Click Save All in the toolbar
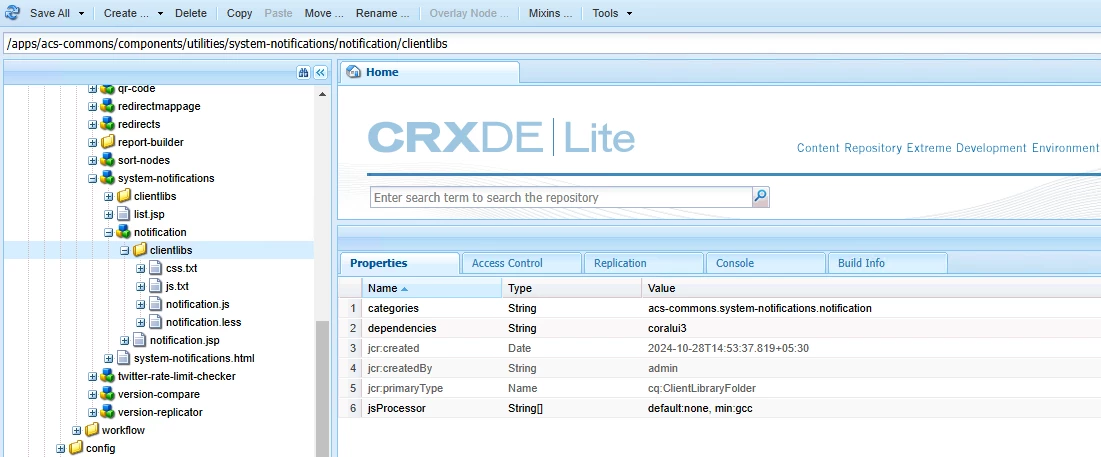This screenshot has width=1101, height=457. [x=50, y=13]
